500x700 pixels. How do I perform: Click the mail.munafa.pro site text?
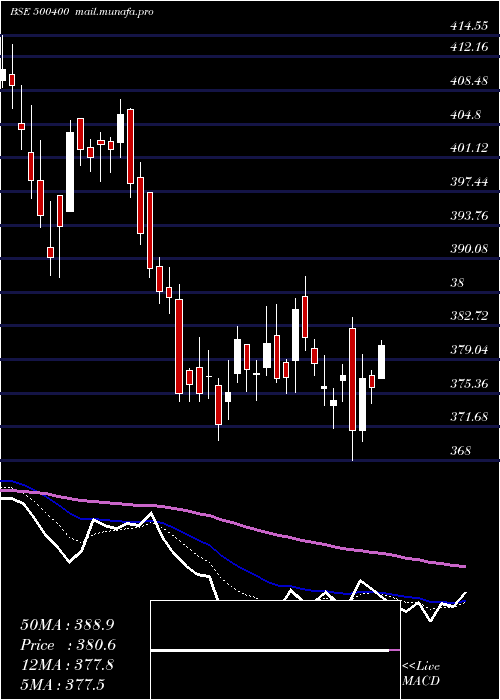(112, 12)
